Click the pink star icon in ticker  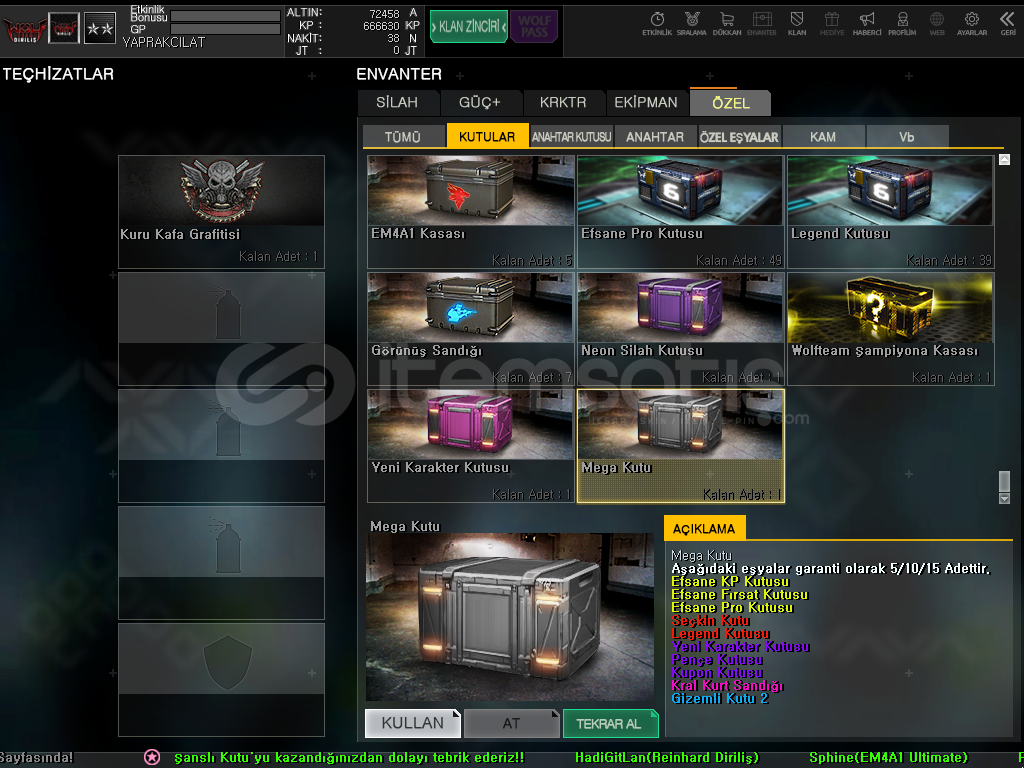pos(152,757)
